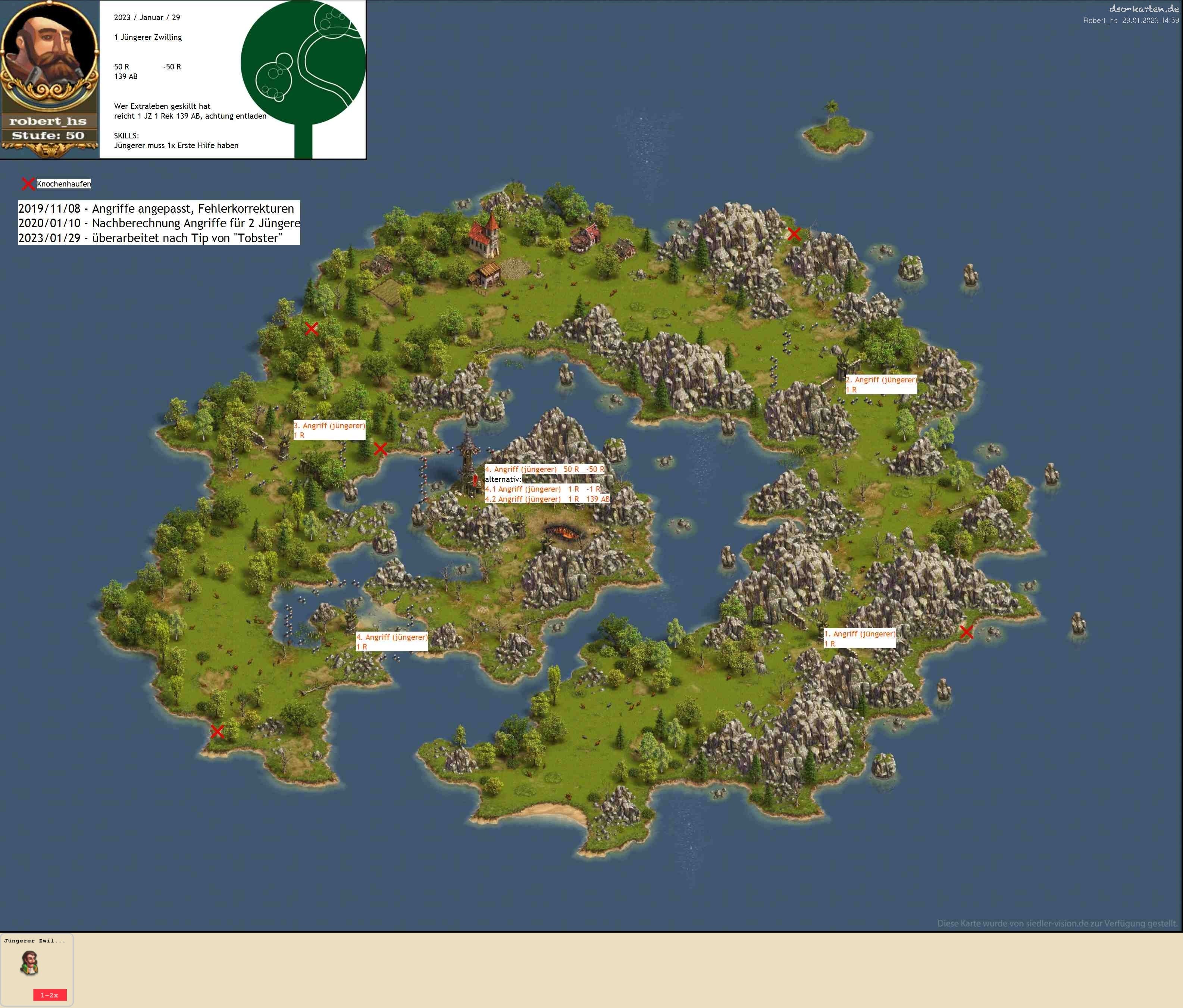Click the church with red roof
Screen dimensions: 1183x1008
tap(483, 235)
